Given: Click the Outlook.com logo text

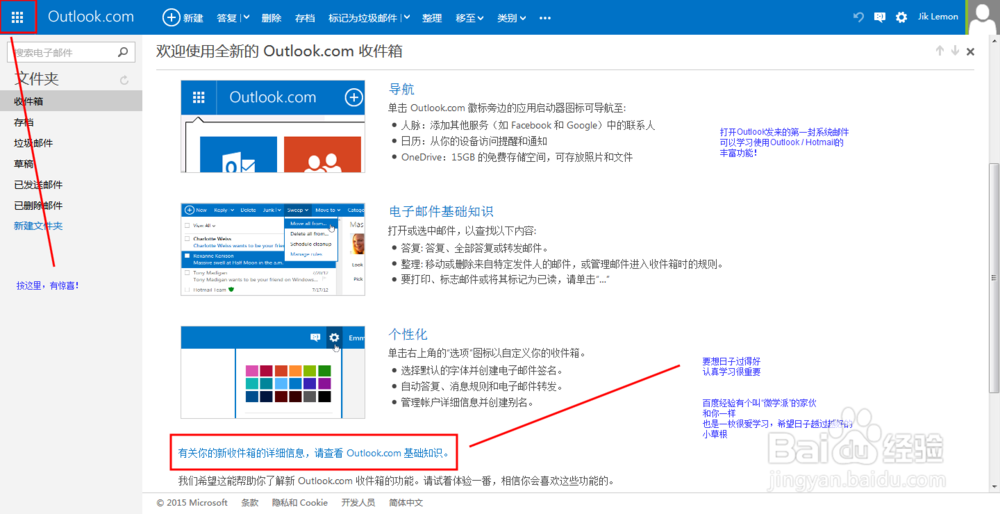Looking at the screenshot, I should click(x=91, y=17).
